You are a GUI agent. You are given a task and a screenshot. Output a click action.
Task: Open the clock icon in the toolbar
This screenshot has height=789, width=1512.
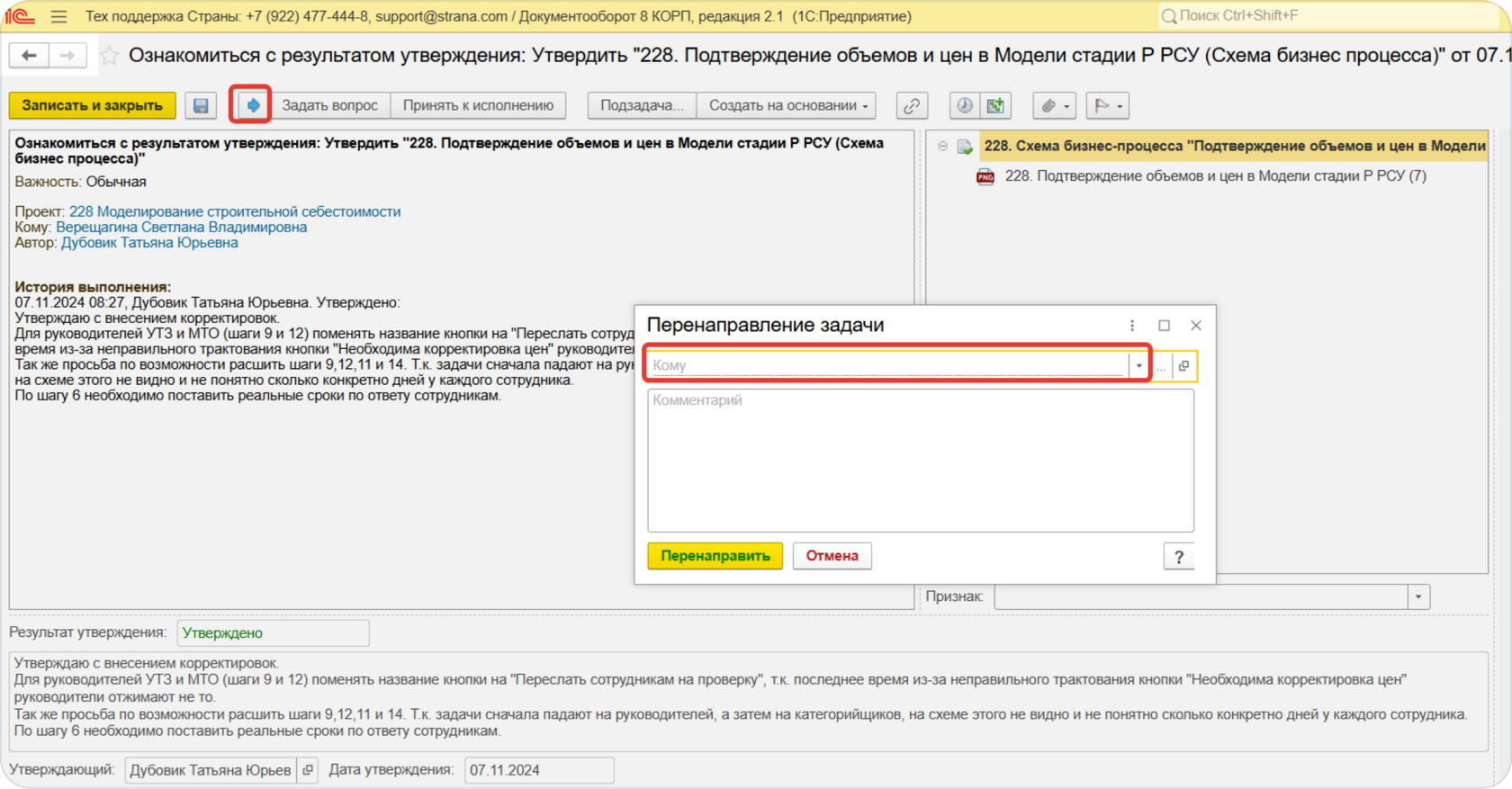[965, 106]
